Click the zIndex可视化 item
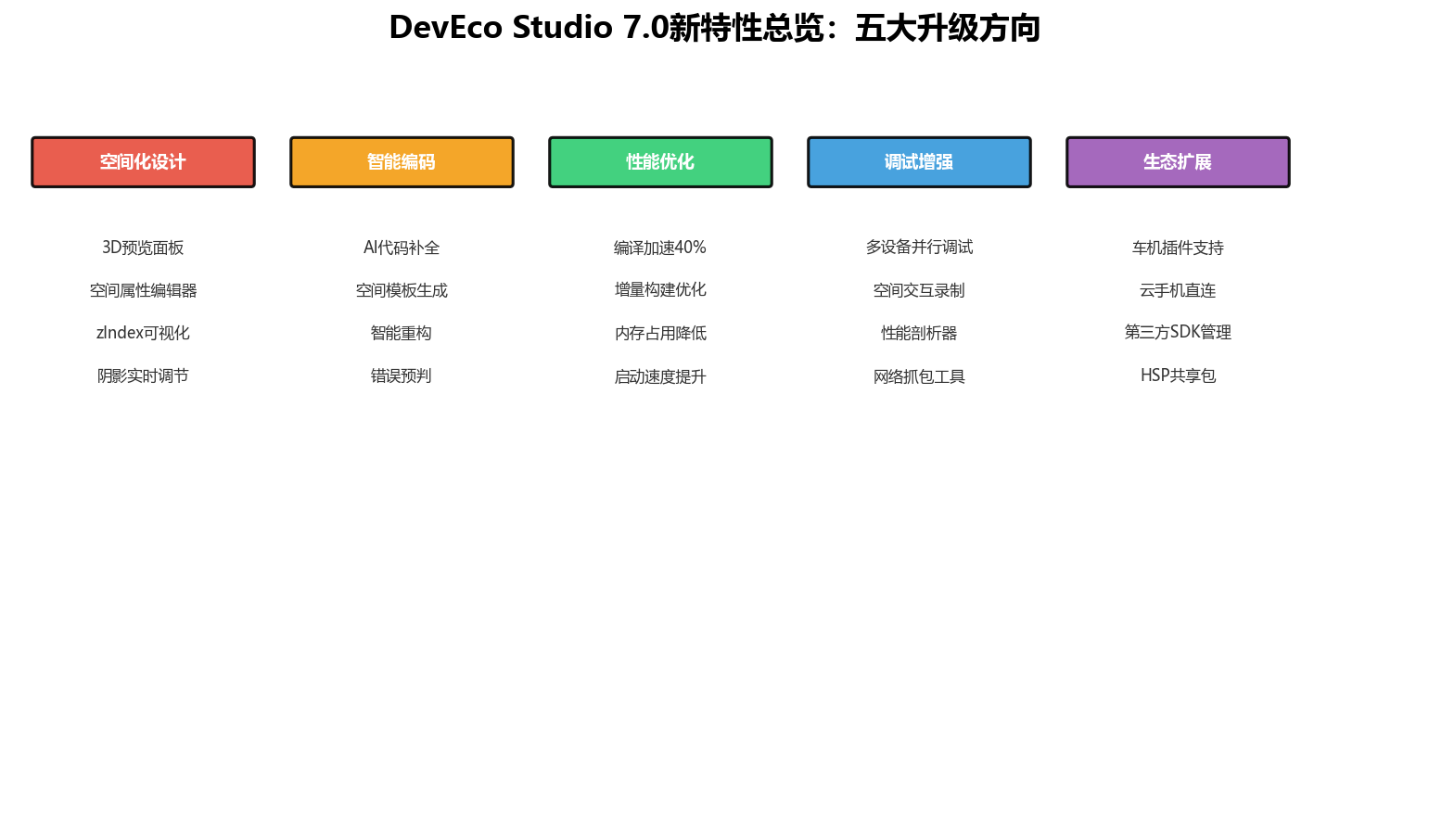This screenshot has height=840, width=1429. coord(143,333)
